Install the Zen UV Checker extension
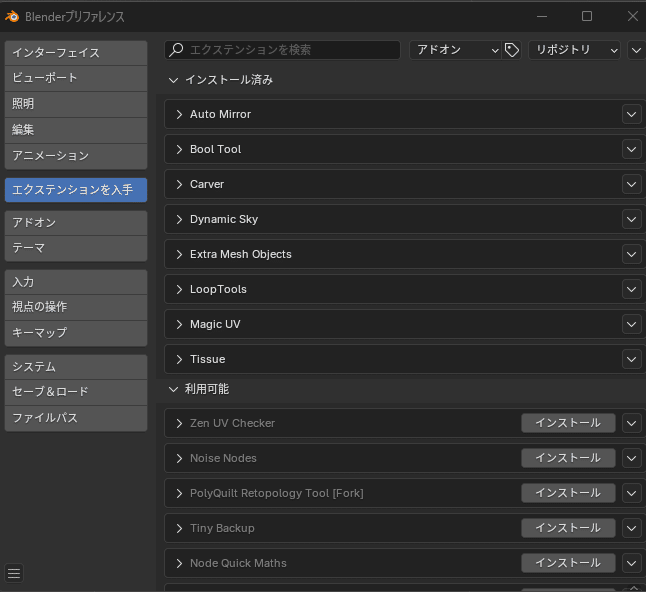 pyautogui.click(x=568, y=423)
